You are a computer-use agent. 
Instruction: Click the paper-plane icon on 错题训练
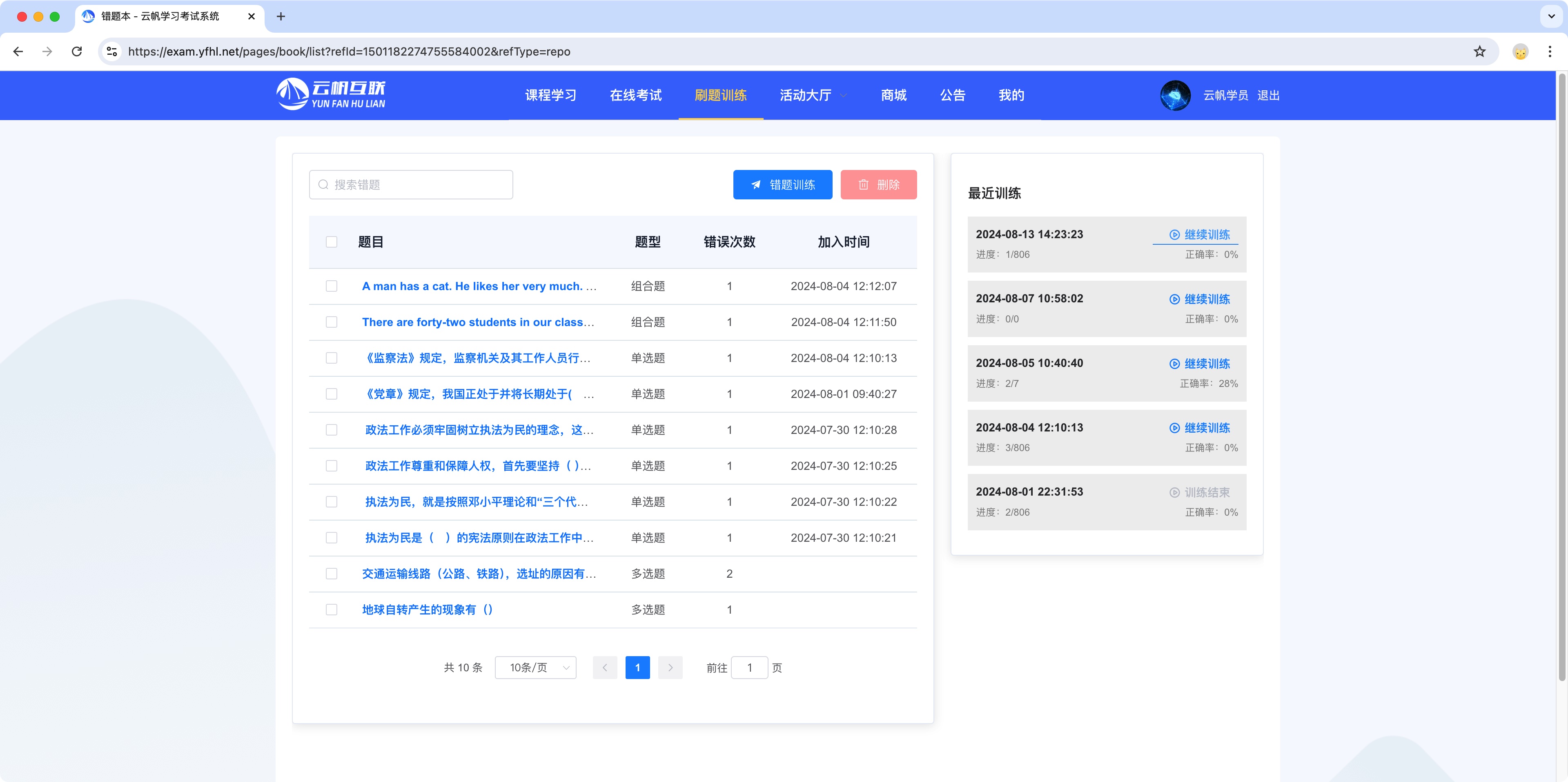(x=755, y=185)
